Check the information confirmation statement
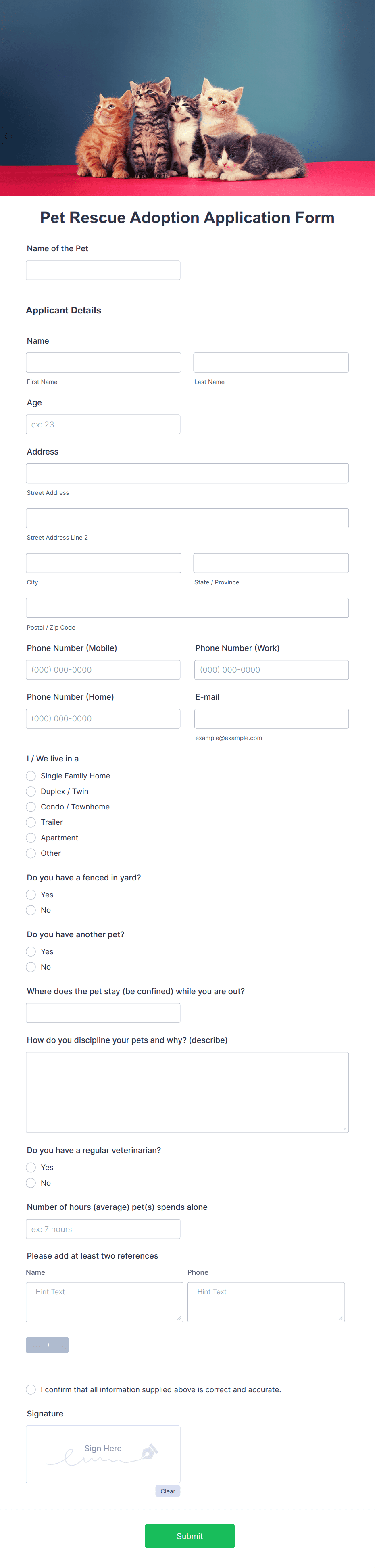Viewport: 375px width, 1568px height. click(30, 1390)
